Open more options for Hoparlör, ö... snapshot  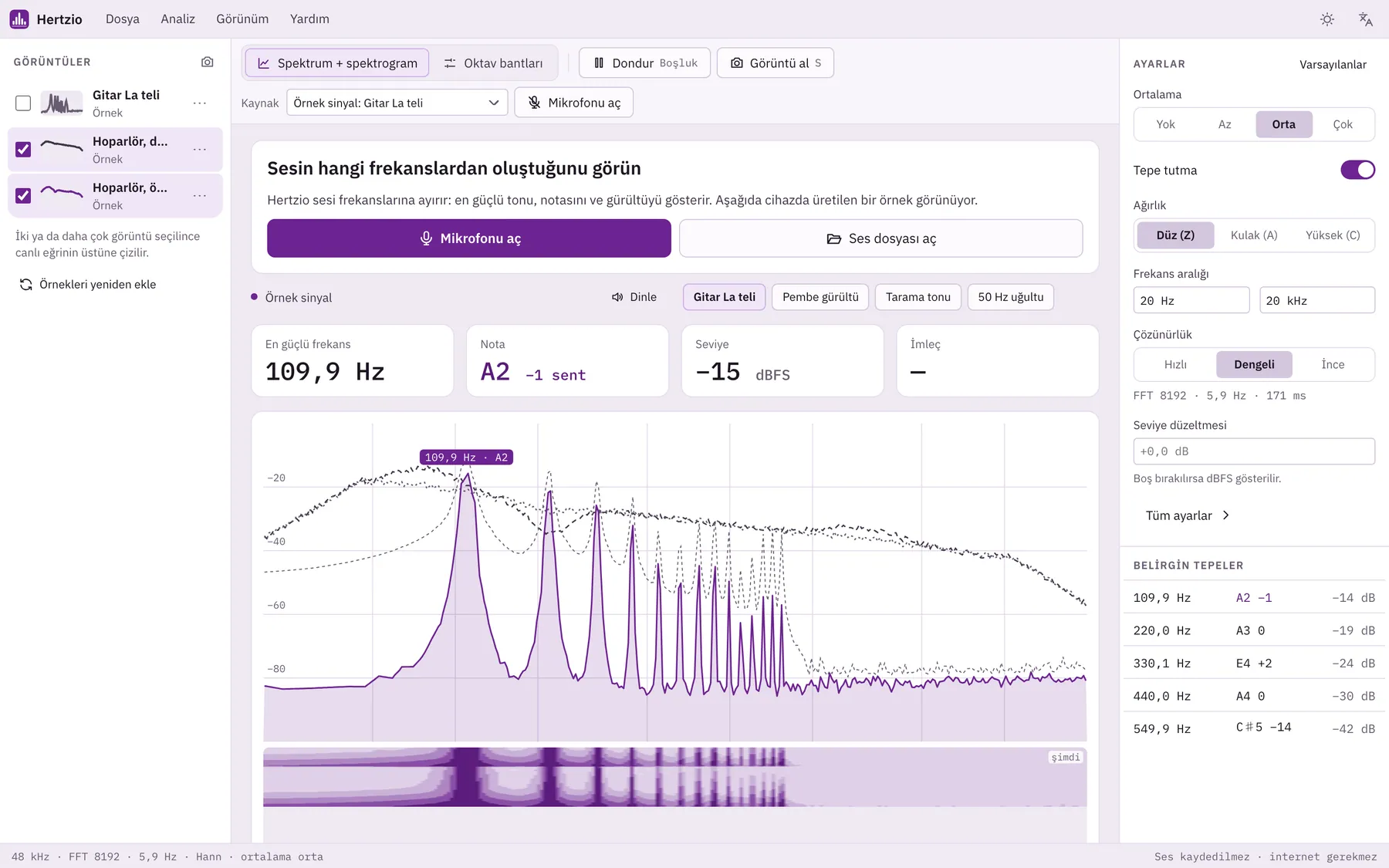coord(200,195)
